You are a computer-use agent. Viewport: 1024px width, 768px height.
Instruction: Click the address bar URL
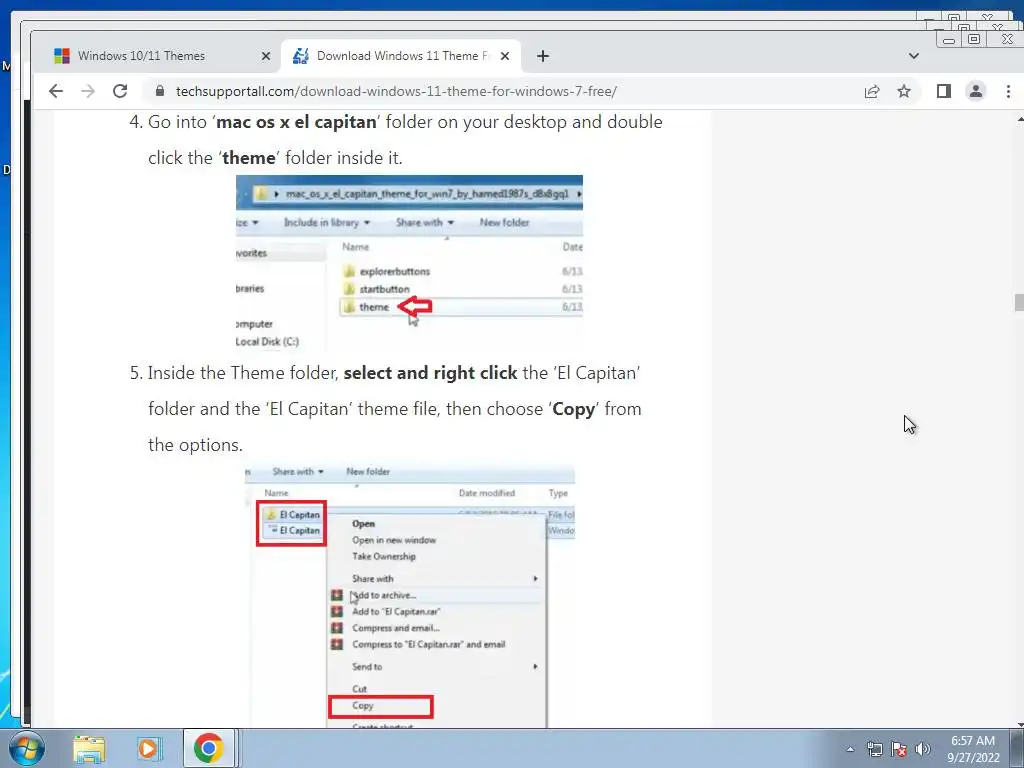pyautogui.click(x=396, y=91)
